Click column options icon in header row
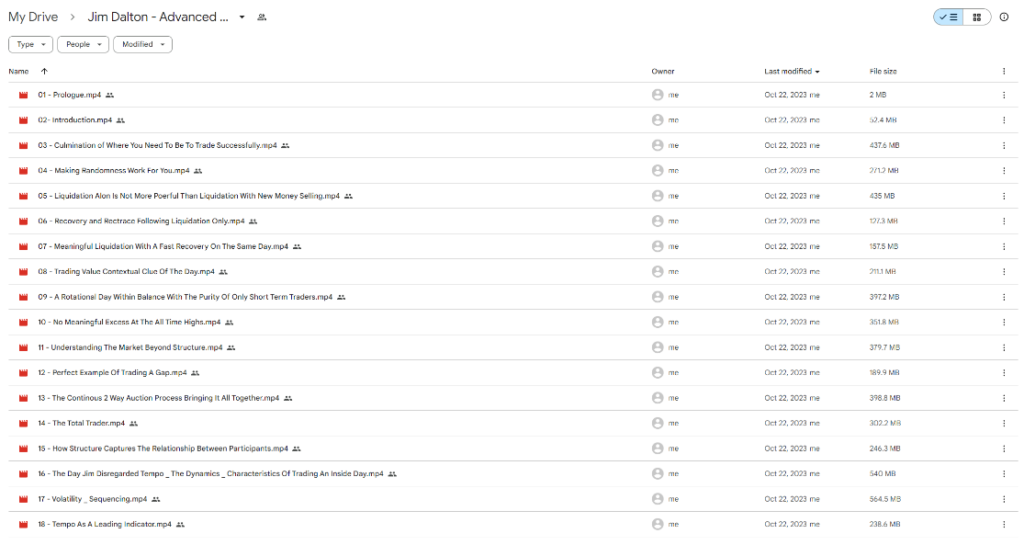Viewport: 1024px width, 545px height. (x=1003, y=72)
